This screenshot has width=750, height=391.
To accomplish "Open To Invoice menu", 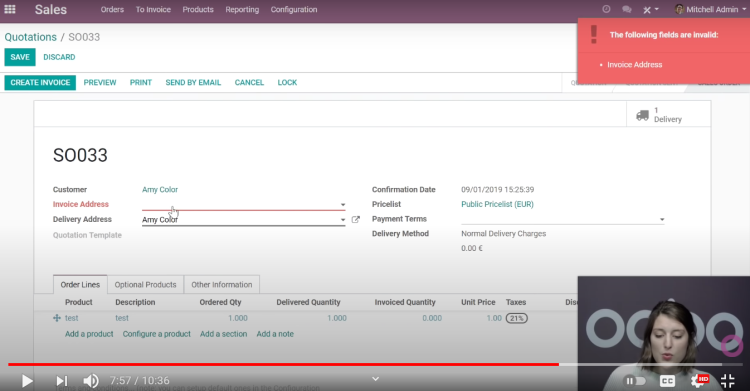I will tap(153, 9).
